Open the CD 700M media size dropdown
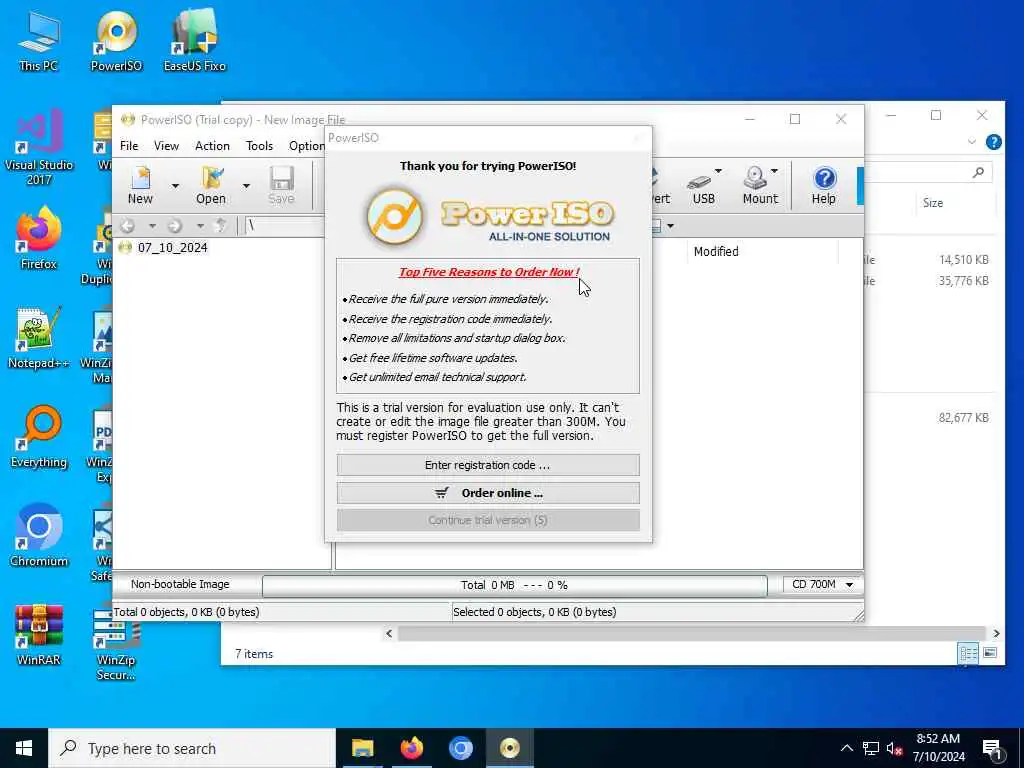Image resolution: width=1024 pixels, height=768 pixels. point(822,584)
